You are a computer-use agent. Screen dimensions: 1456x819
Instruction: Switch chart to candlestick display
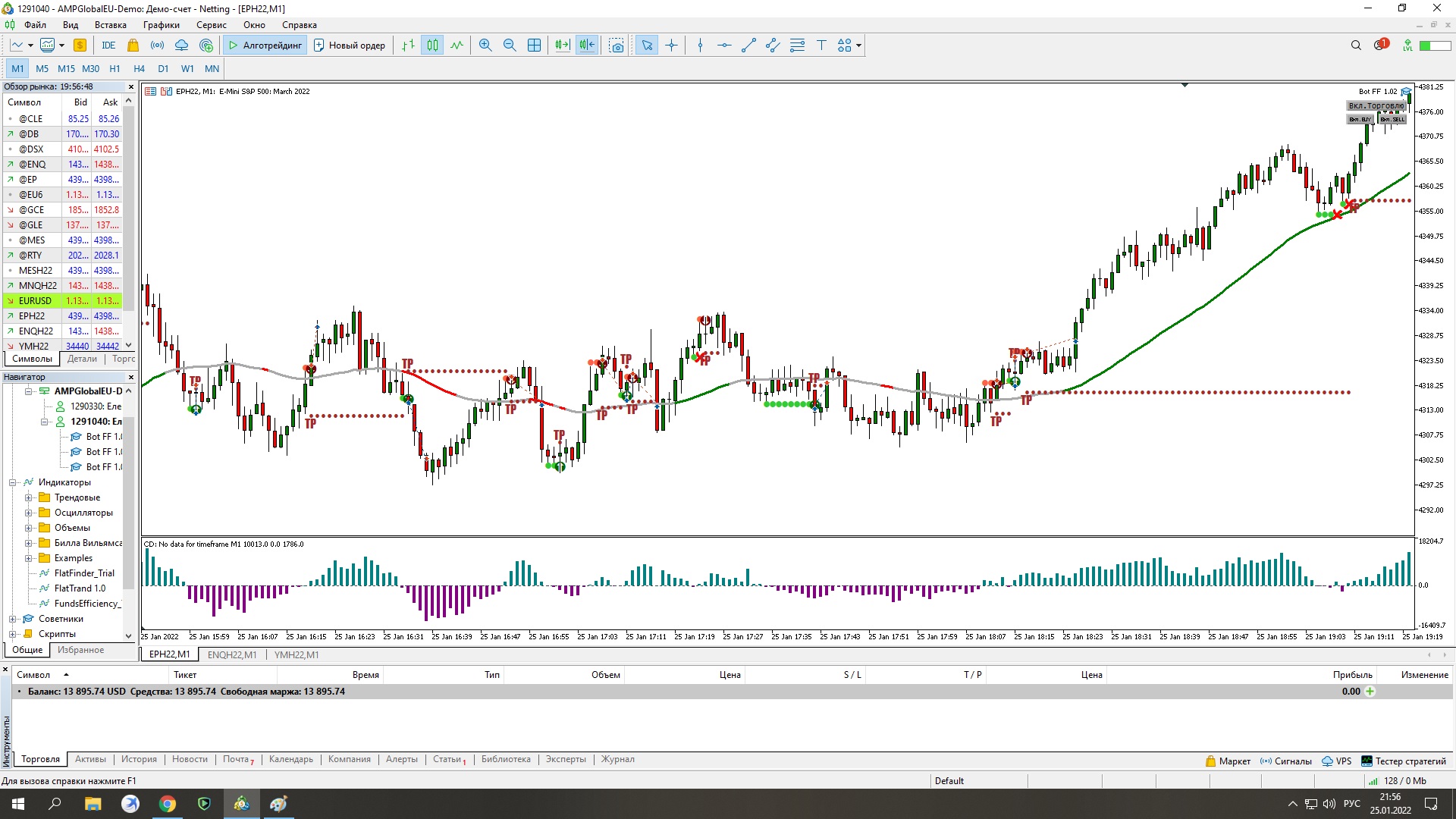pos(432,45)
